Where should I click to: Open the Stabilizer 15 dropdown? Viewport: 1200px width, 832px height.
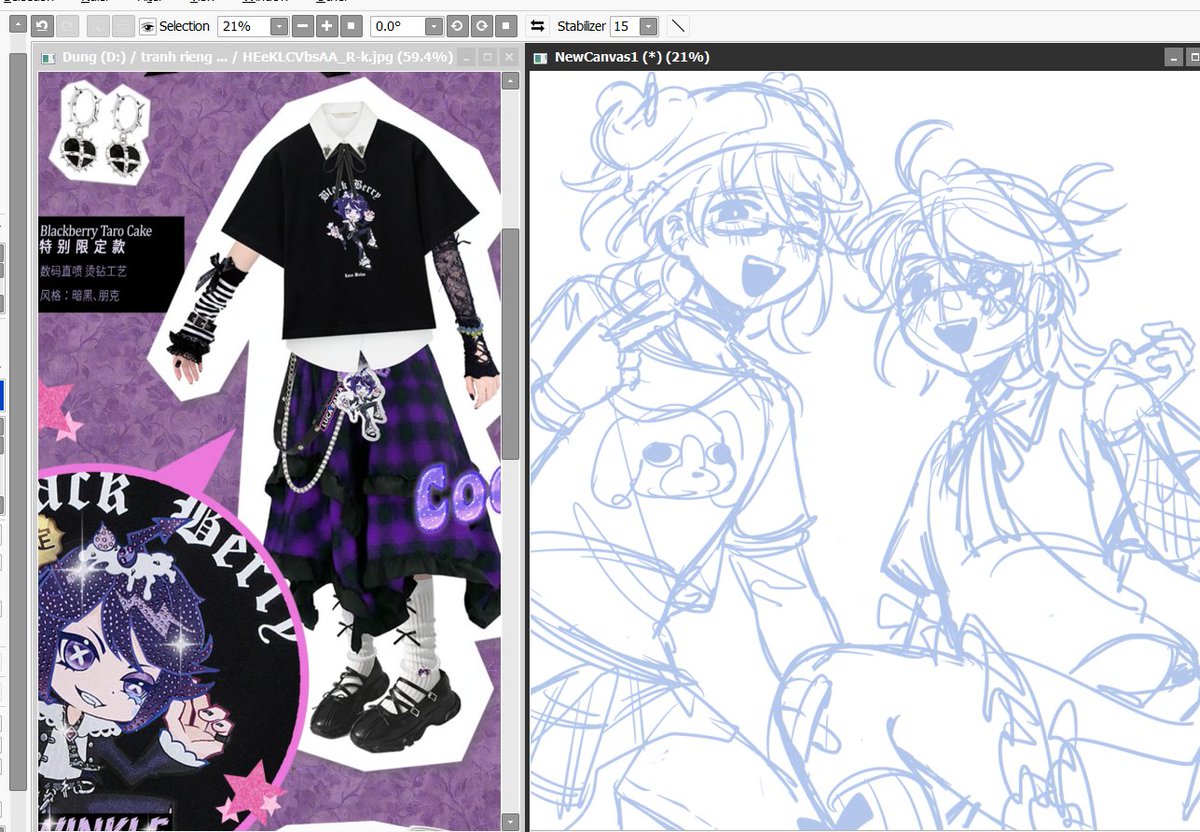(x=648, y=26)
